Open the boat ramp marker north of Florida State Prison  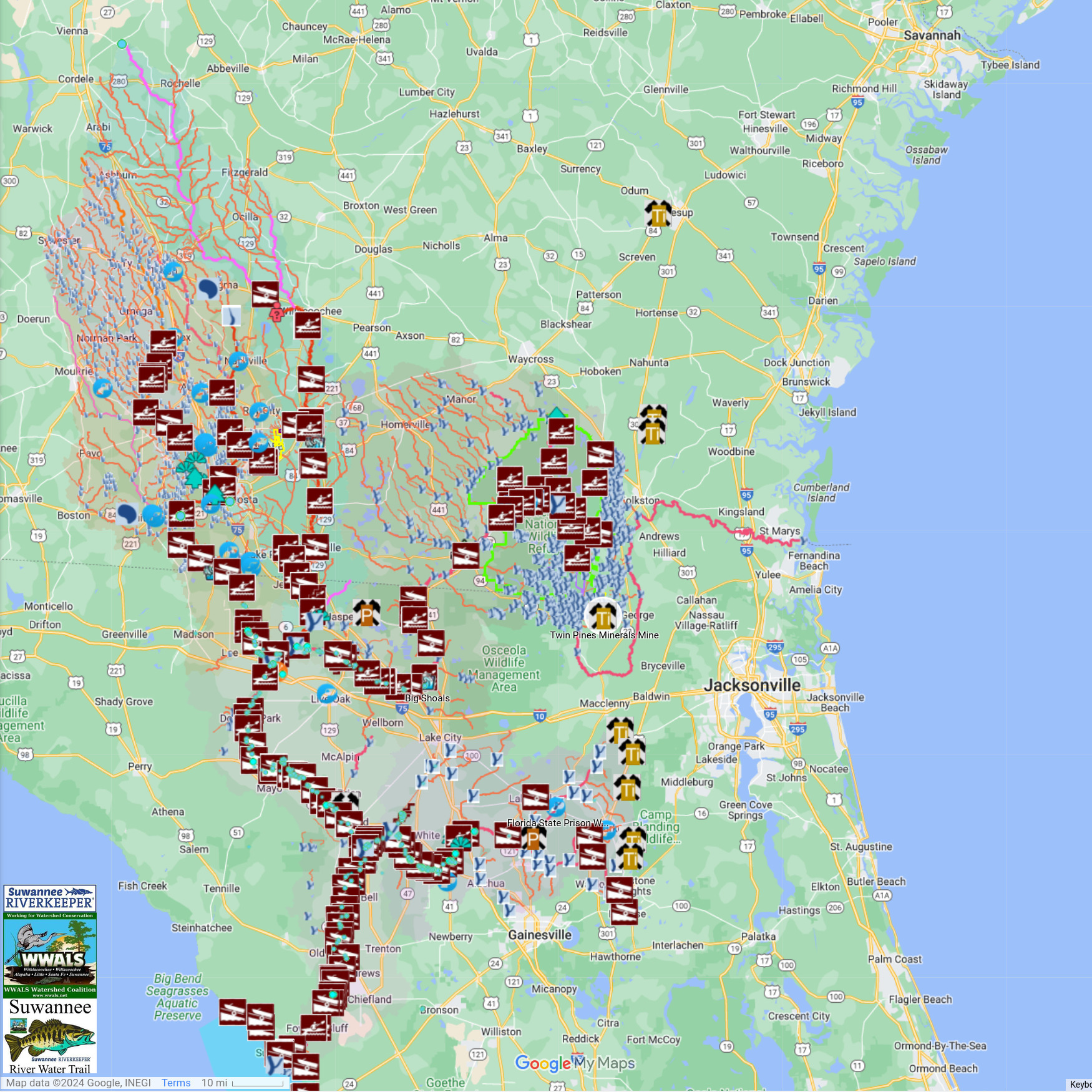[x=535, y=798]
